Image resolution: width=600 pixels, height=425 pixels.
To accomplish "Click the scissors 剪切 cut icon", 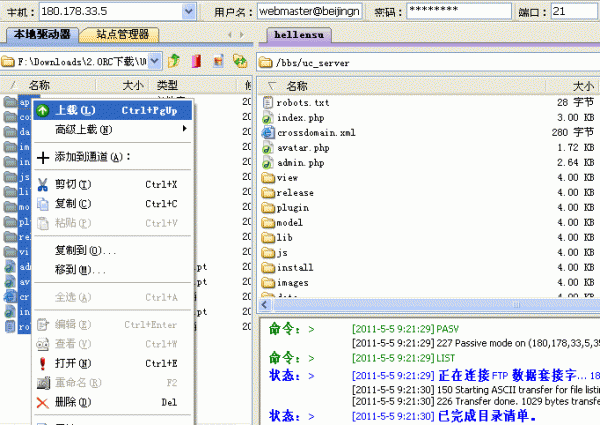I will (x=43, y=184).
